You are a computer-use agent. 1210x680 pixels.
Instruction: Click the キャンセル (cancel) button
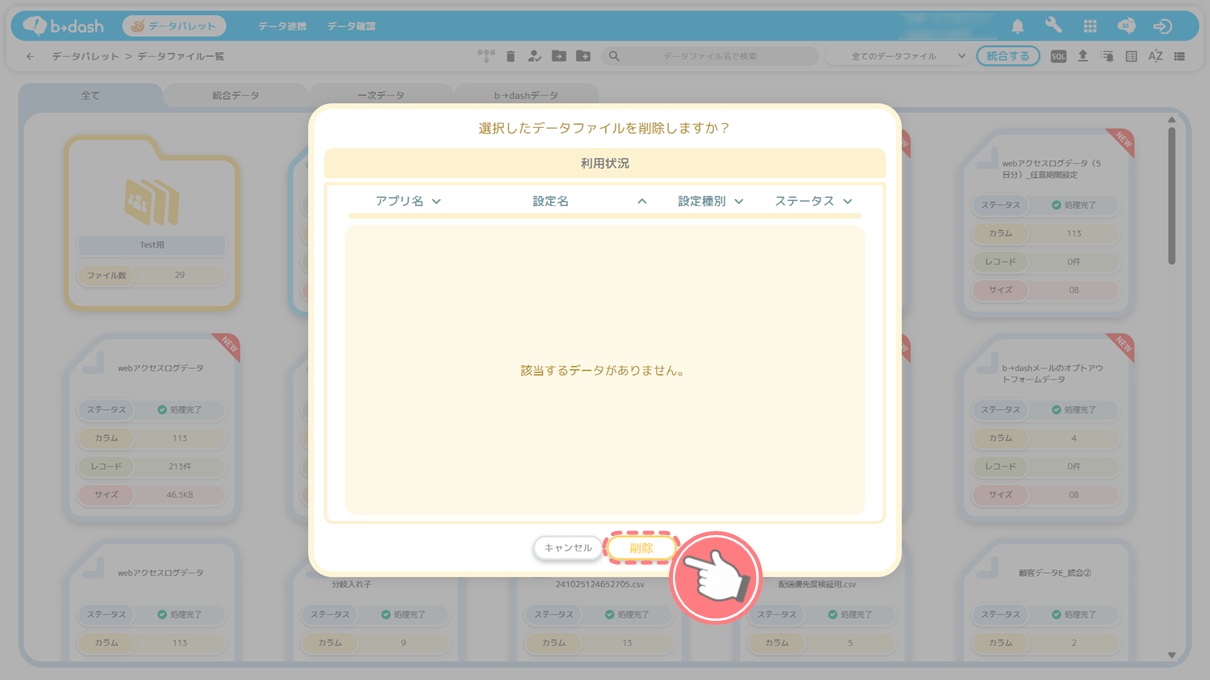[568, 548]
